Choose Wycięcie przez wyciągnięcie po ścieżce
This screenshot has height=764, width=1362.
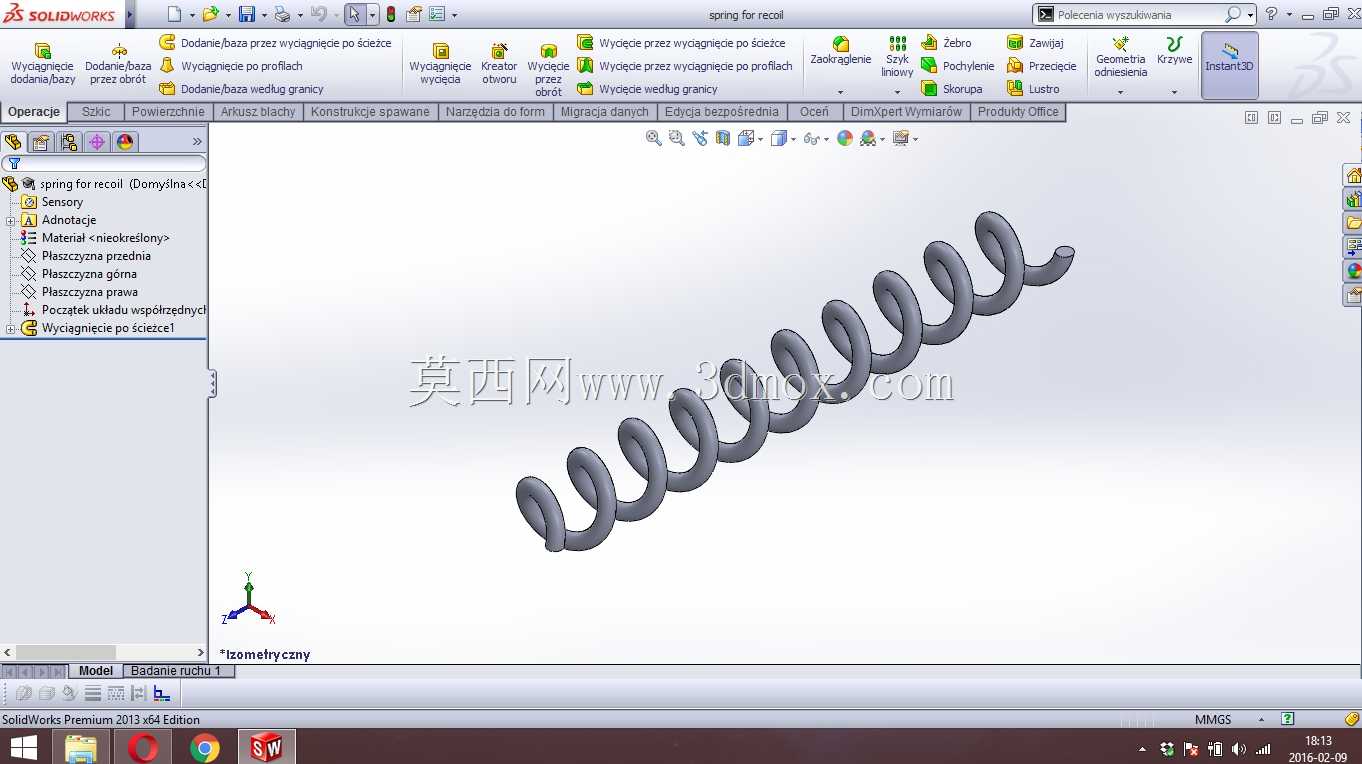pos(681,43)
